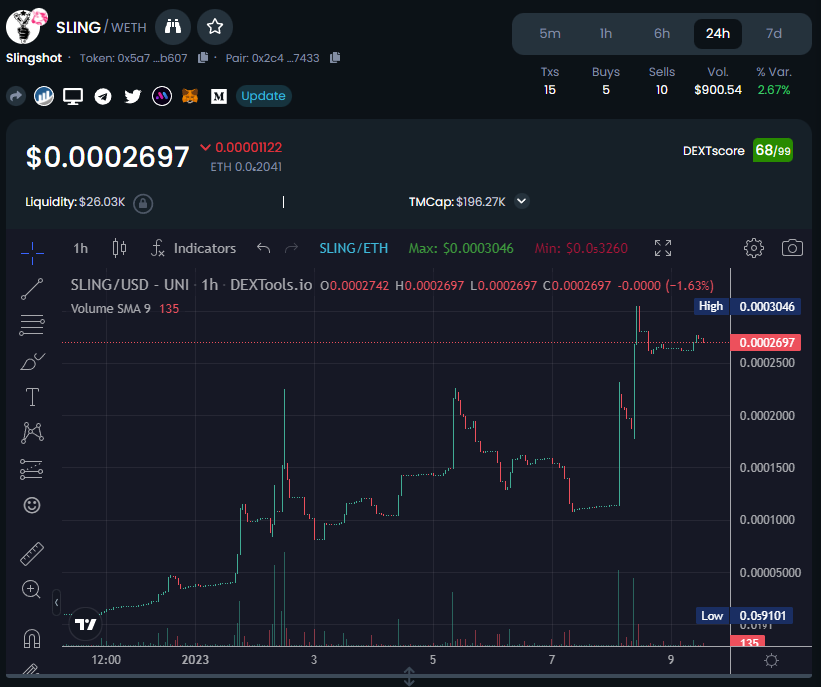Toggle chart to SLING/ETH pair
Viewport: 821px width, 687px height.
tap(354, 248)
